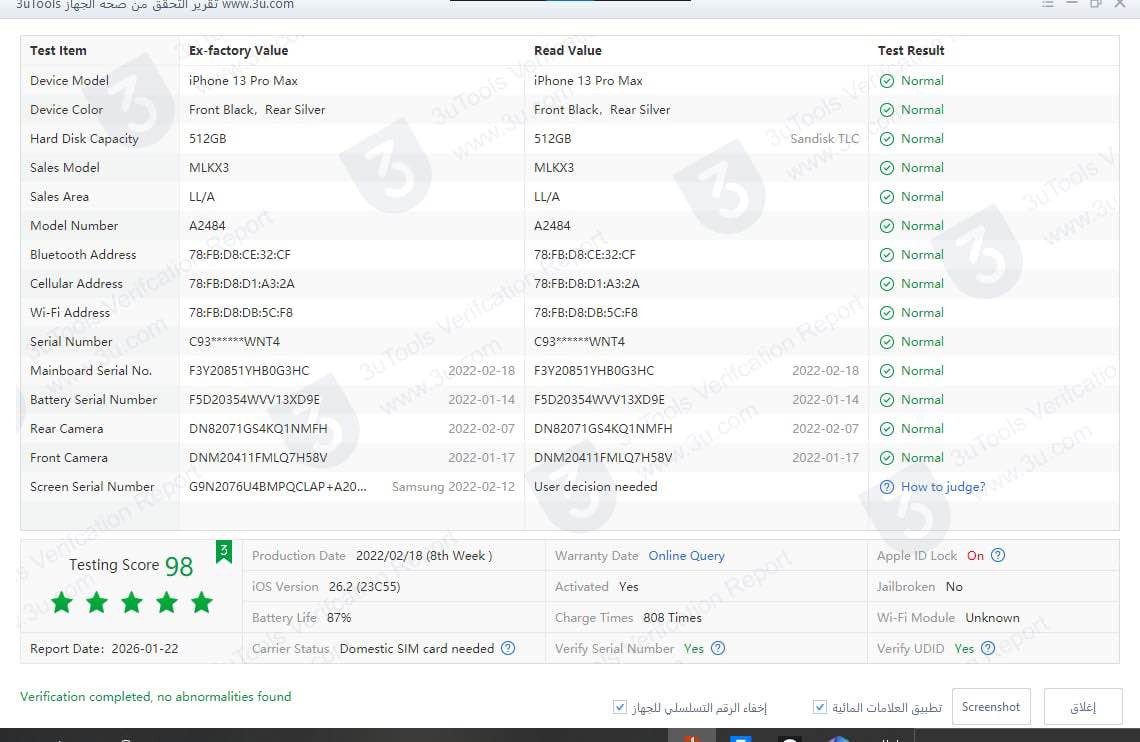Click the إغلاق (close) button
This screenshot has width=1140, height=742.
1082,707
